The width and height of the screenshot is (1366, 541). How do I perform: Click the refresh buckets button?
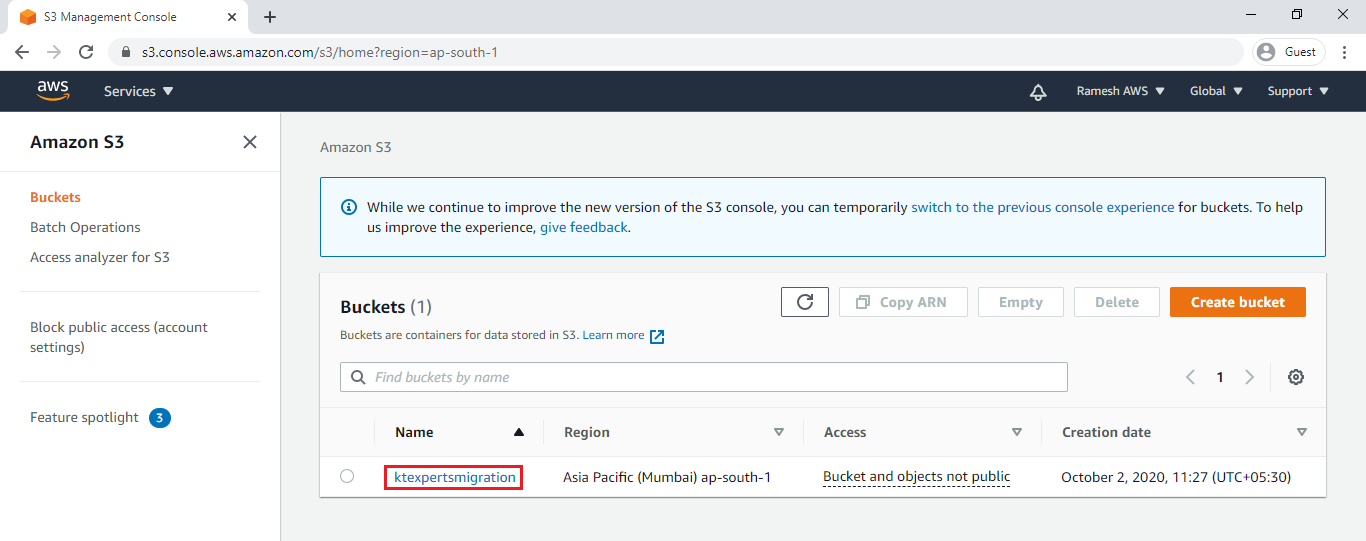[805, 302]
